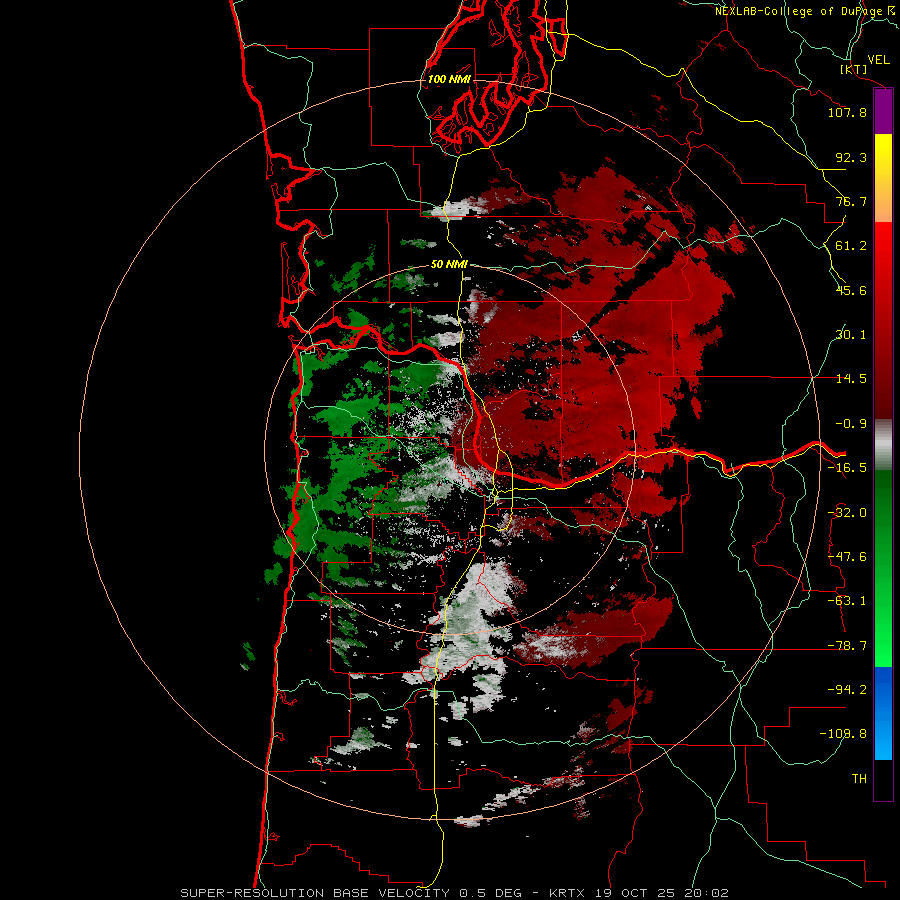
Task: Click the blue segment of velocity color bar
Action: click(x=883, y=713)
